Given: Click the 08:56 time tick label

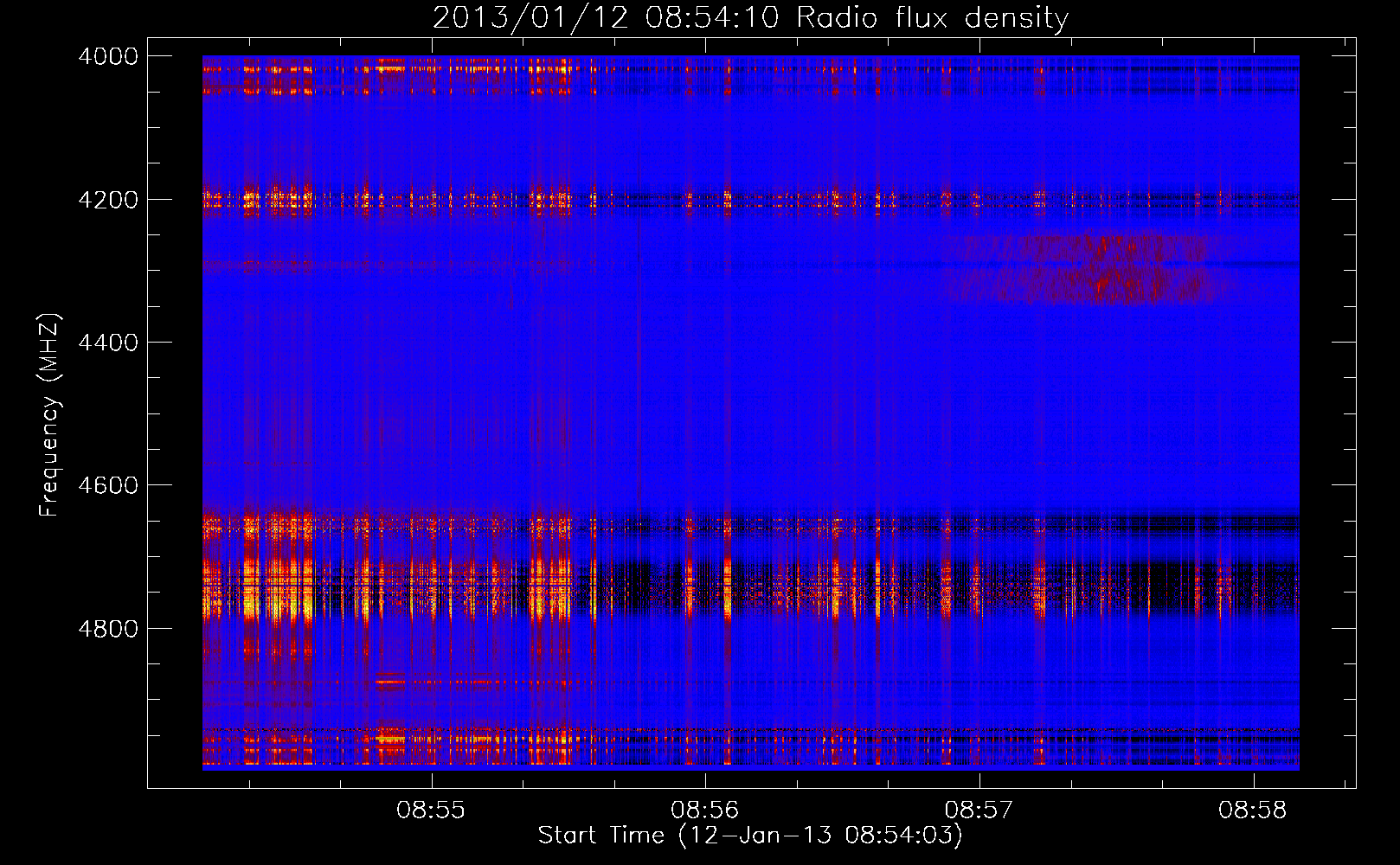Looking at the screenshot, I should point(705,811).
